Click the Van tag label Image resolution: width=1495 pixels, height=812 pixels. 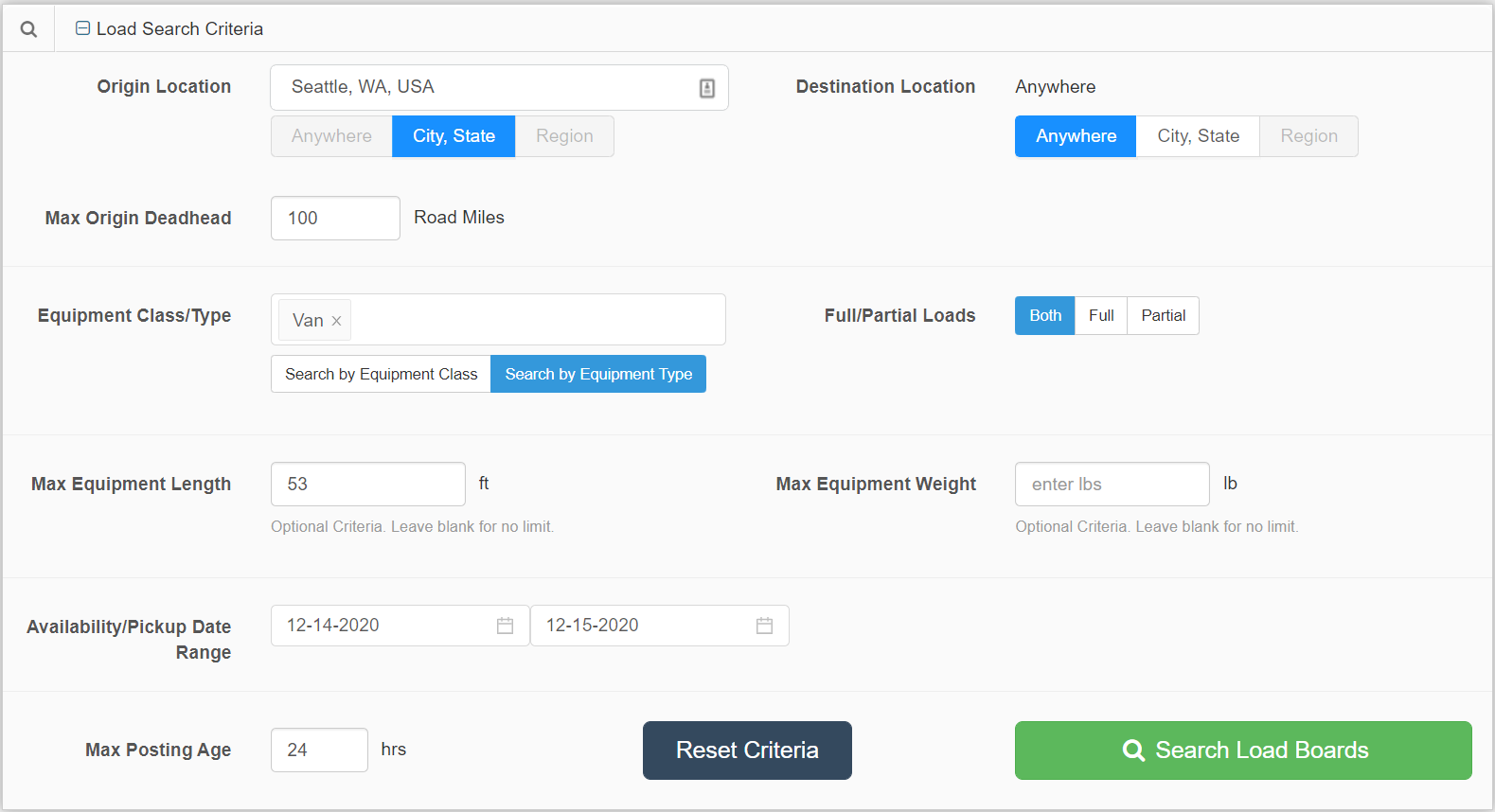308,321
